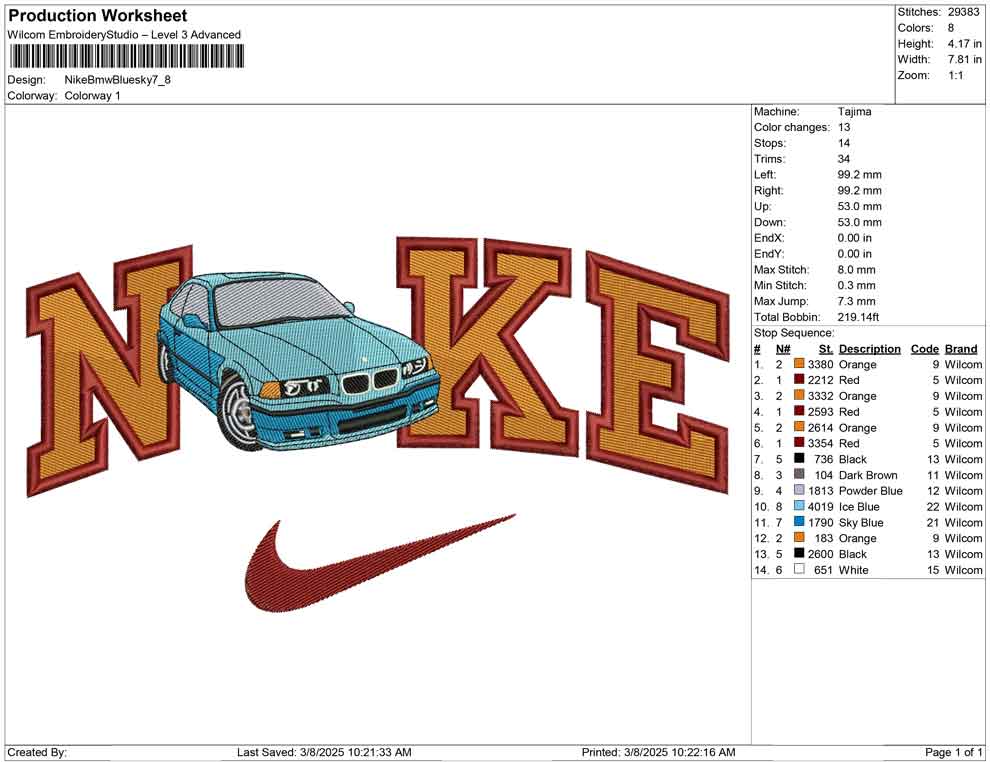This screenshot has width=990, height=762.
Task: Click the swatch beside 4019 Ice Blue
Action: click(799, 506)
